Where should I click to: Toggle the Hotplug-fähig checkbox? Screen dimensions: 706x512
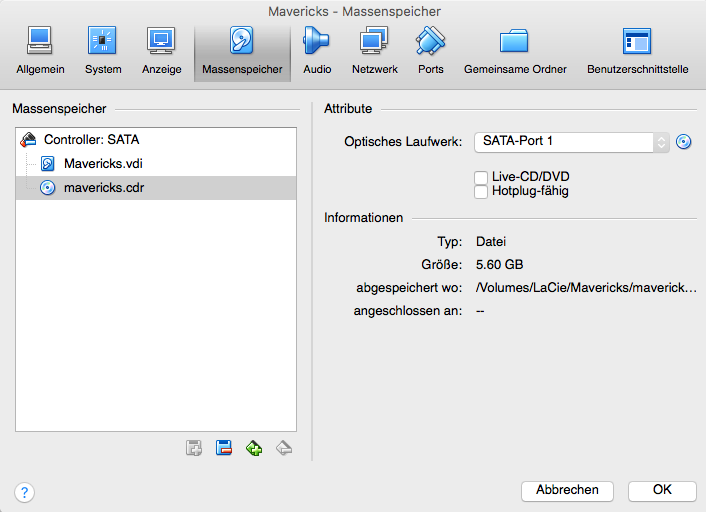[481, 191]
